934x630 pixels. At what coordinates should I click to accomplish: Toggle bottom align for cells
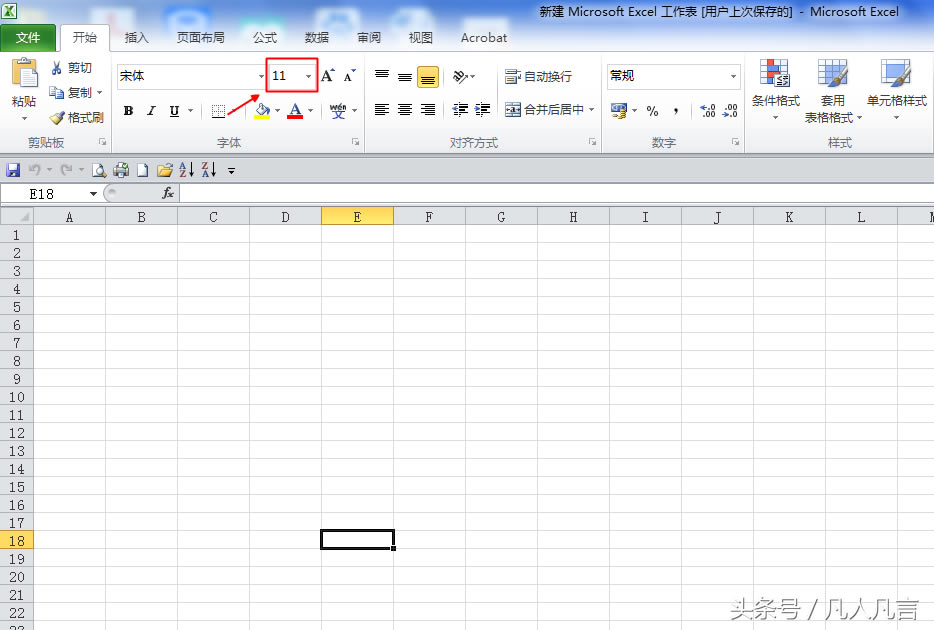pos(428,77)
